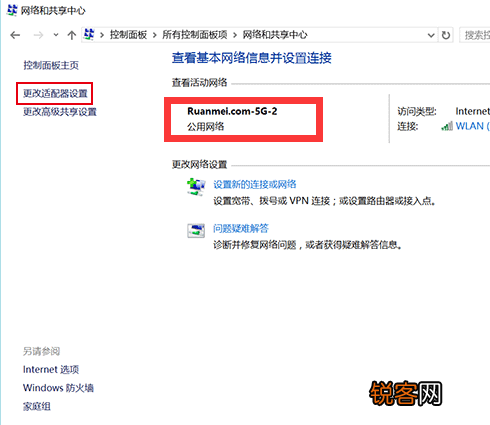This screenshot has height=425, width=490.
Task: Click the Ruanmei.com-5G-2 network name
Action: [232, 111]
